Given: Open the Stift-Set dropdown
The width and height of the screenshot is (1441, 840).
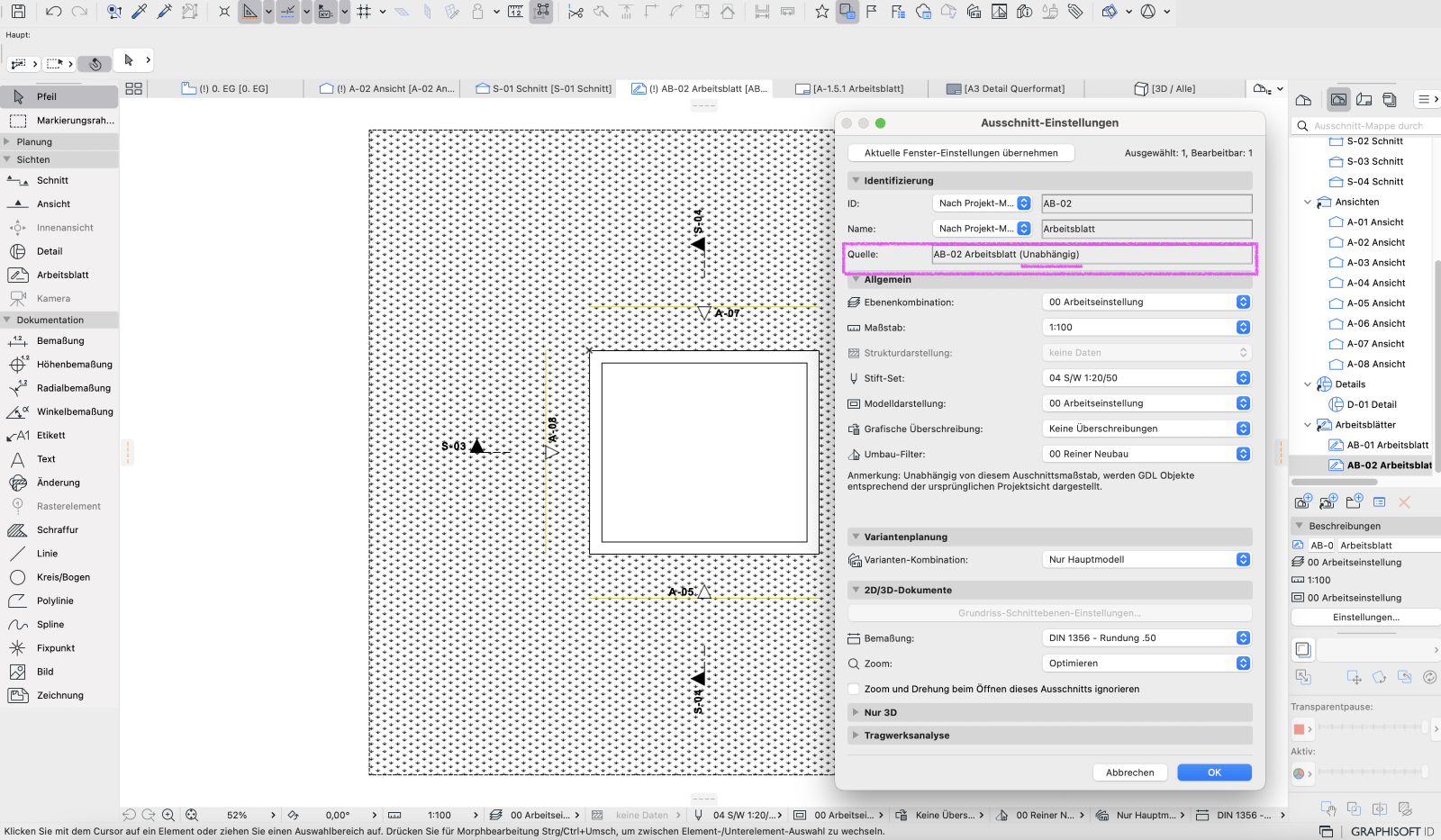Looking at the screenshot, I should pyautogui.click(x=1146, y=378).
